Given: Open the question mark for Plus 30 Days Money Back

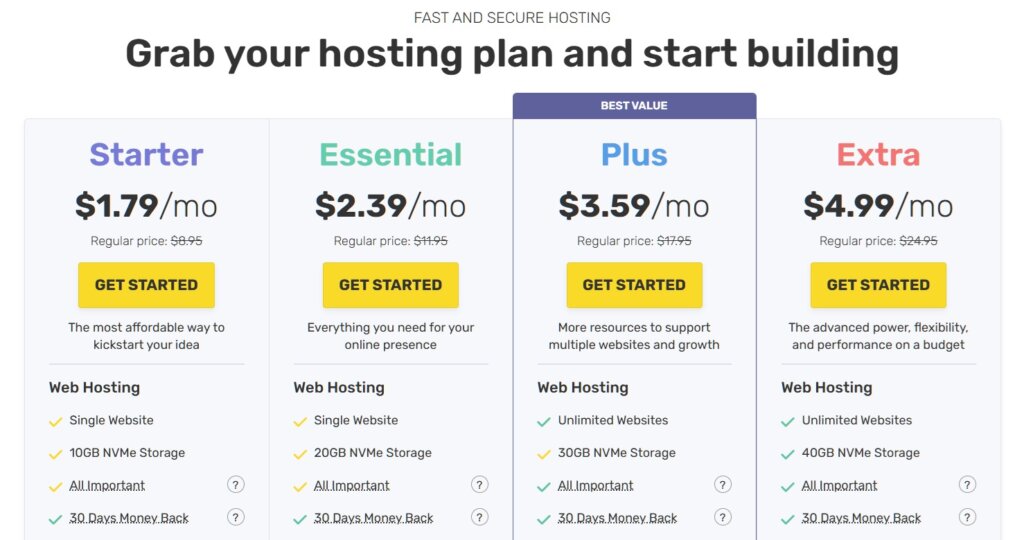Looking at the screenshot, I should 723,517.
